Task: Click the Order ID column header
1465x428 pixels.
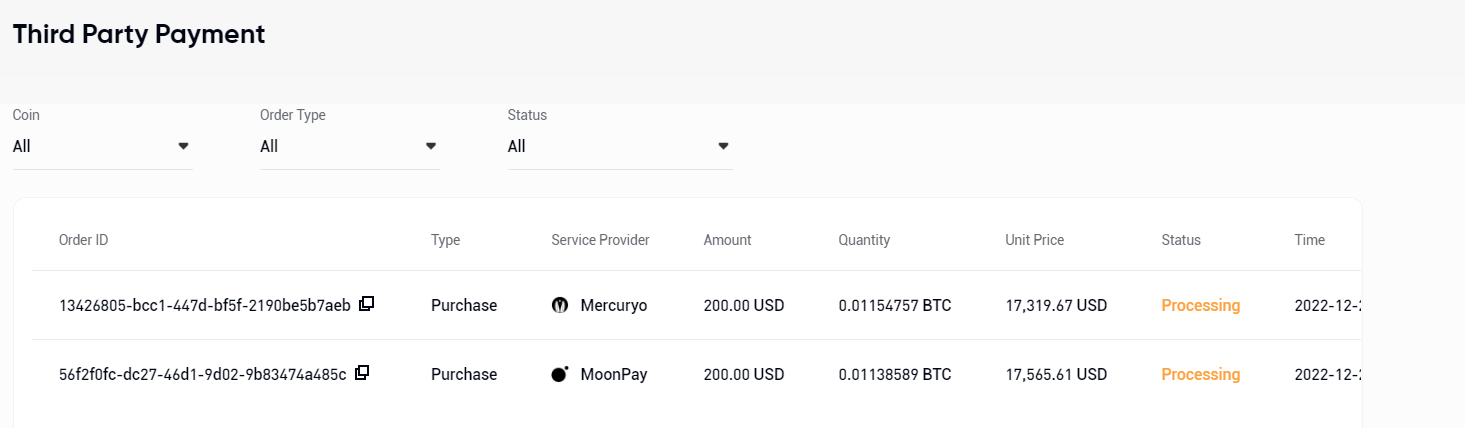Action: (83, 240)
